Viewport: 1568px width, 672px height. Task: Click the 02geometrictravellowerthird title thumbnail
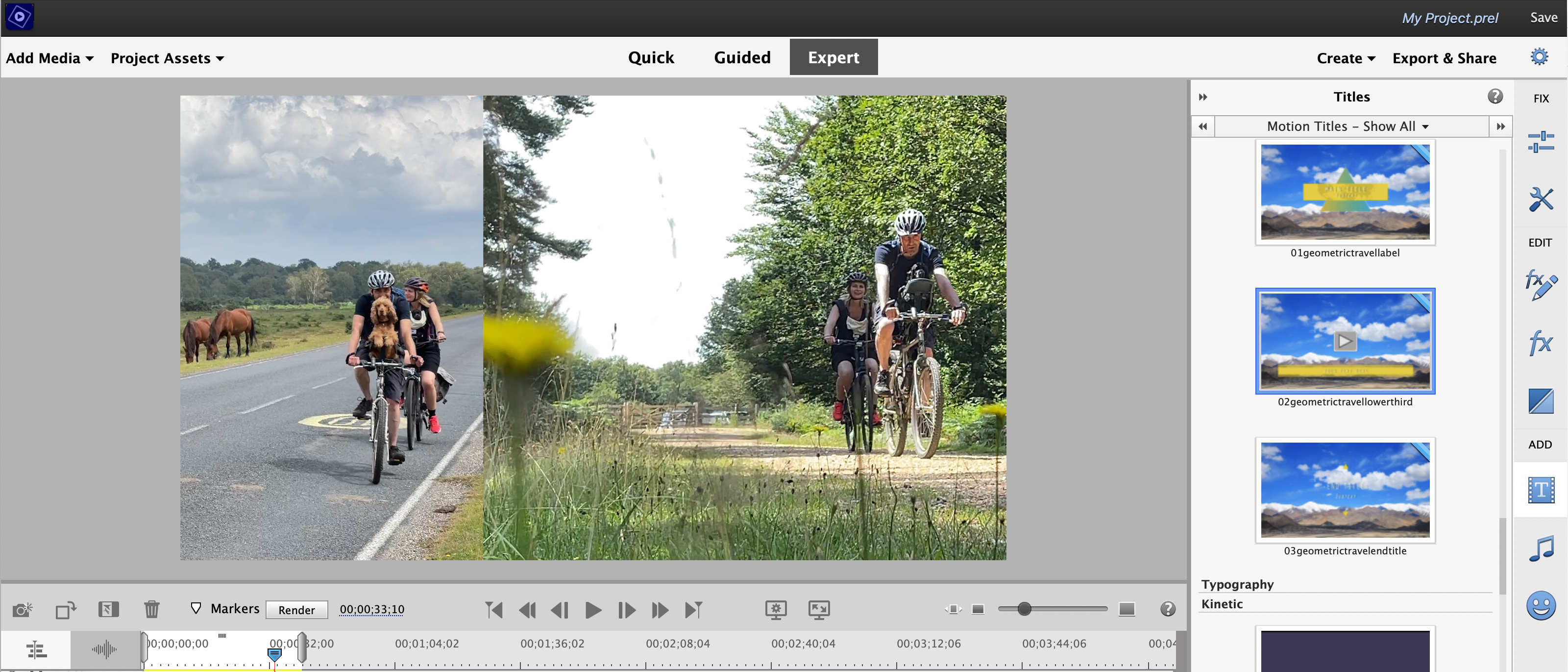pyautogui.click(x=1345, y=340)
